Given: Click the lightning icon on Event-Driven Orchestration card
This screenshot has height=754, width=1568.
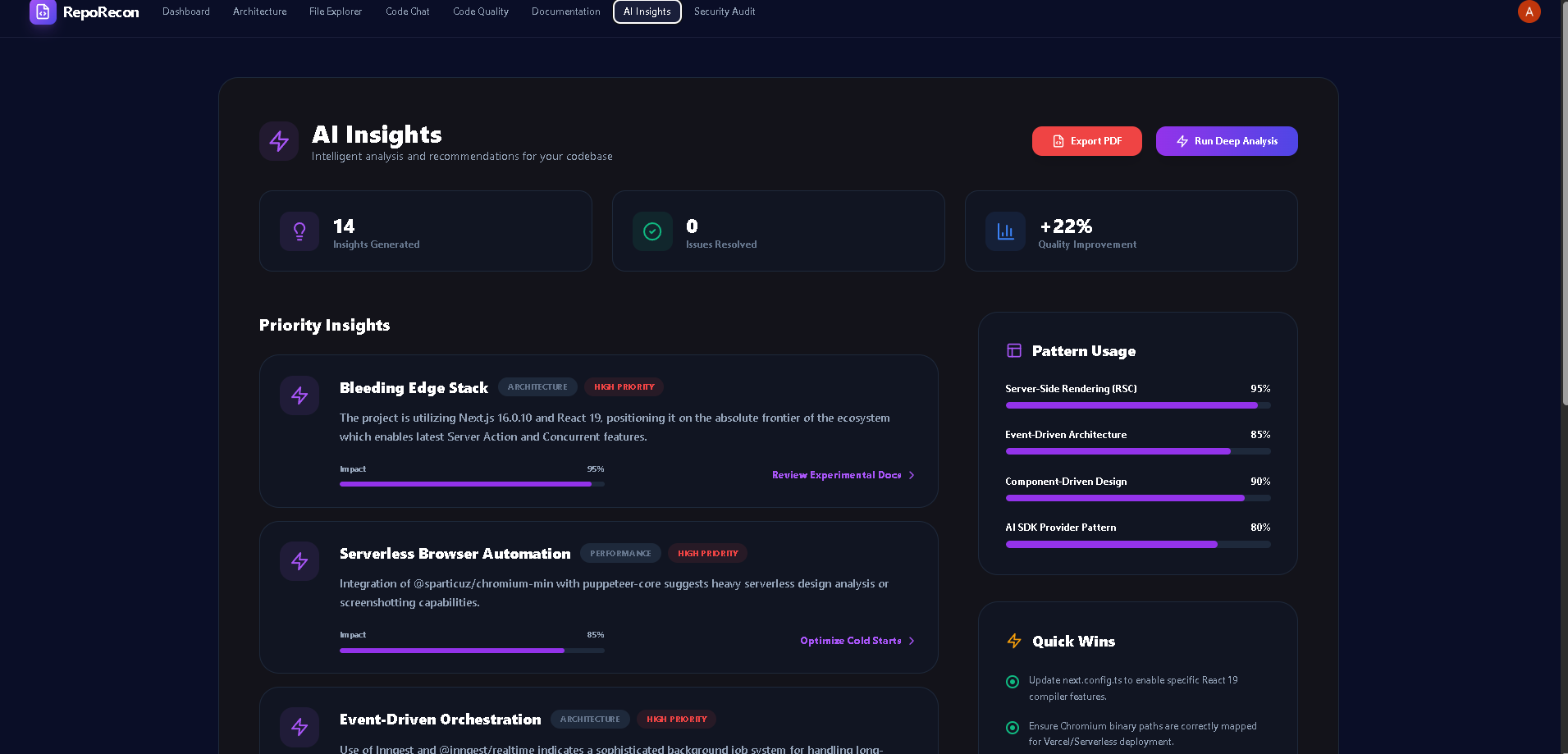Looking at the screenshot, I should [299, 727].
